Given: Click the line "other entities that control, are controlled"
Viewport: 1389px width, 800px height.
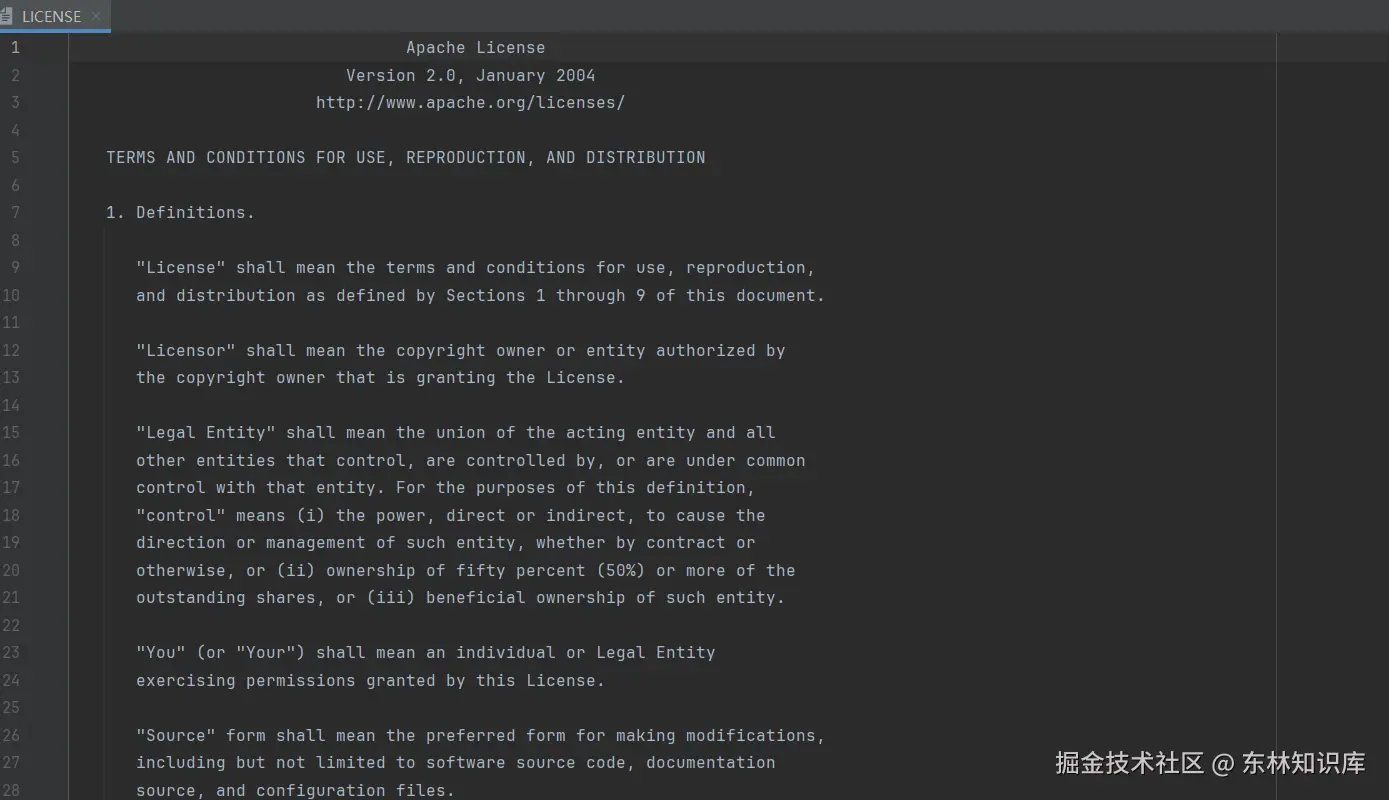Looking at the screenshot, I should (x=471, y=460).
